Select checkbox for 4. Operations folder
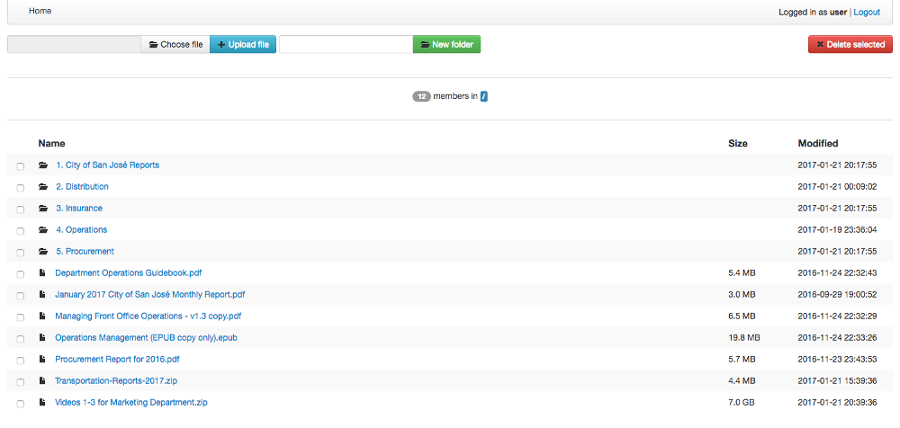The width and height of the screenshot is (900, 428). 20,231
